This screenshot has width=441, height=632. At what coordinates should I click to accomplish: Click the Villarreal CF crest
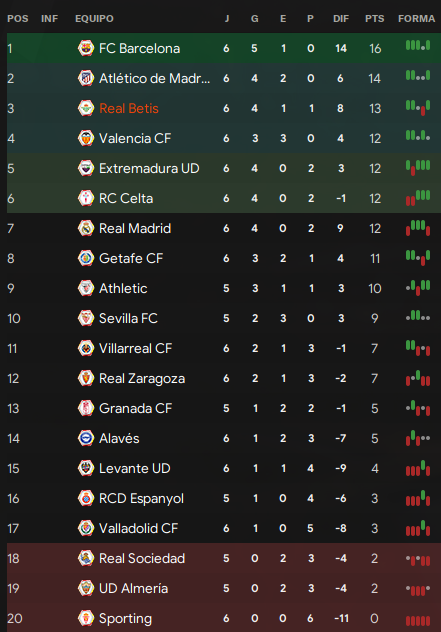(86, 348)
